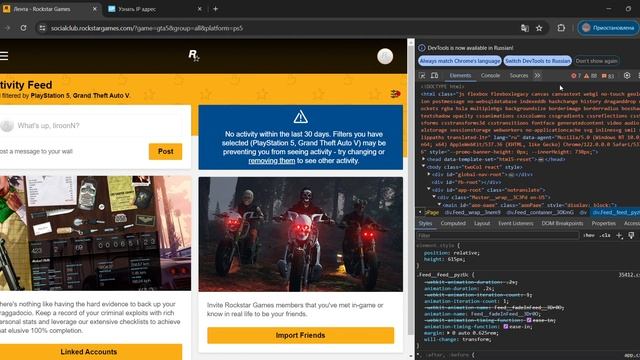Image resolution: width=640 pixels, height=360 pixels.
Task: Show more DevTools tabs via double chevron
Action: pos(538,76)
